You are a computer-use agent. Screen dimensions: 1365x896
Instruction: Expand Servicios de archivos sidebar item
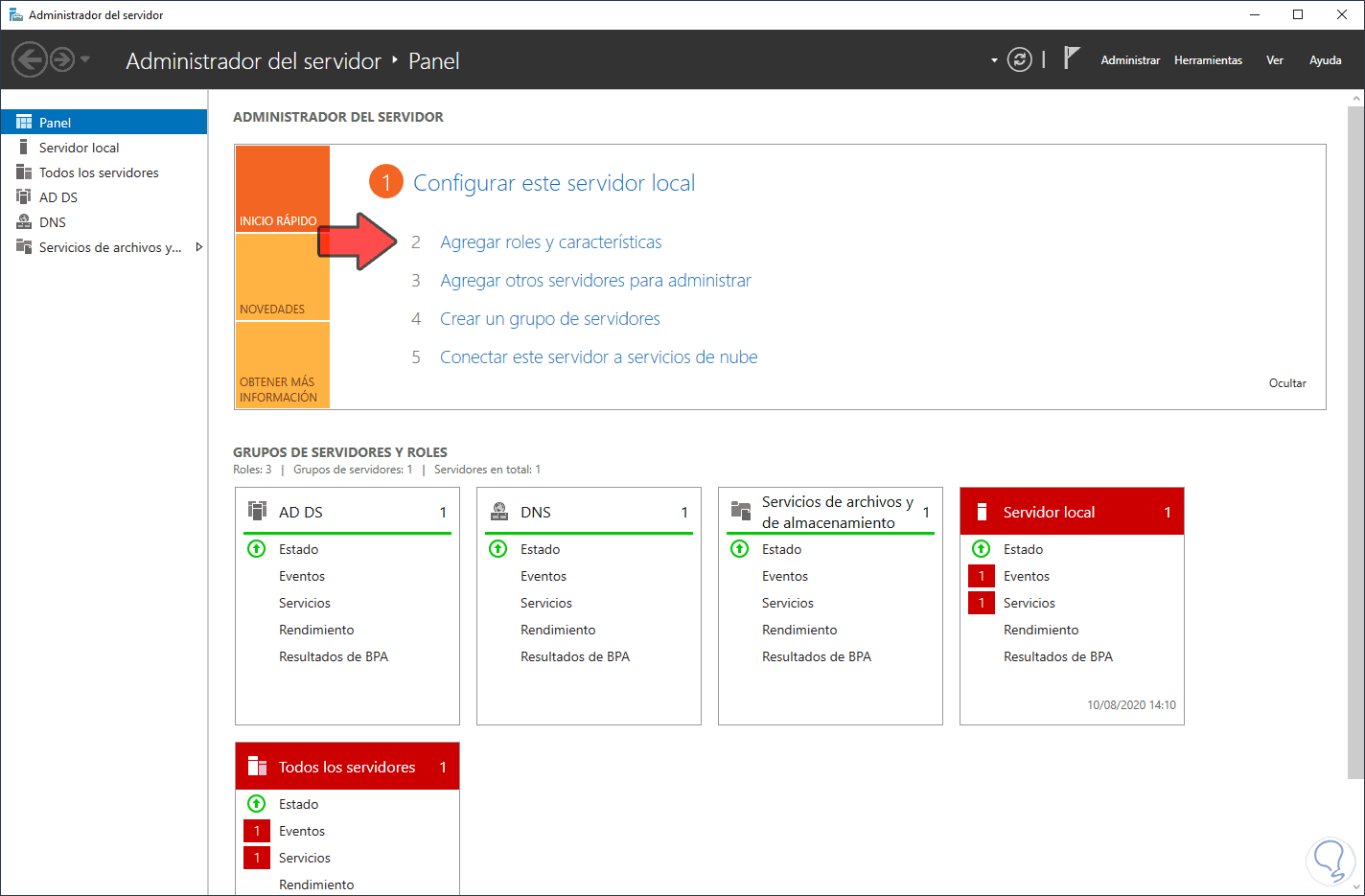[198, 247]
